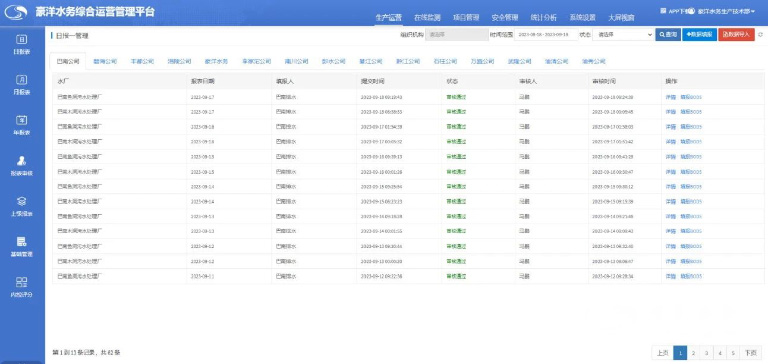Image resolution: width=768 pixels, height=364 pixels.
Task: Switch to the 武隆公司 tab
Action: click(520, 62)
